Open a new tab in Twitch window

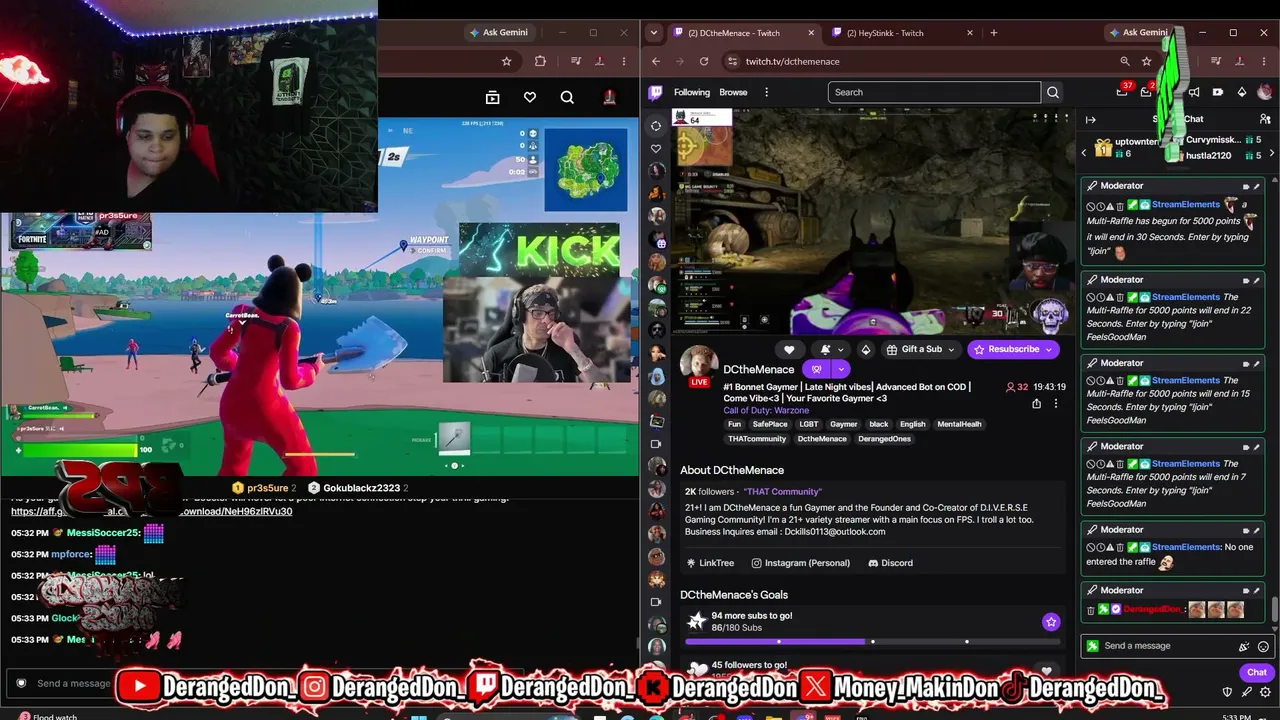993,33
